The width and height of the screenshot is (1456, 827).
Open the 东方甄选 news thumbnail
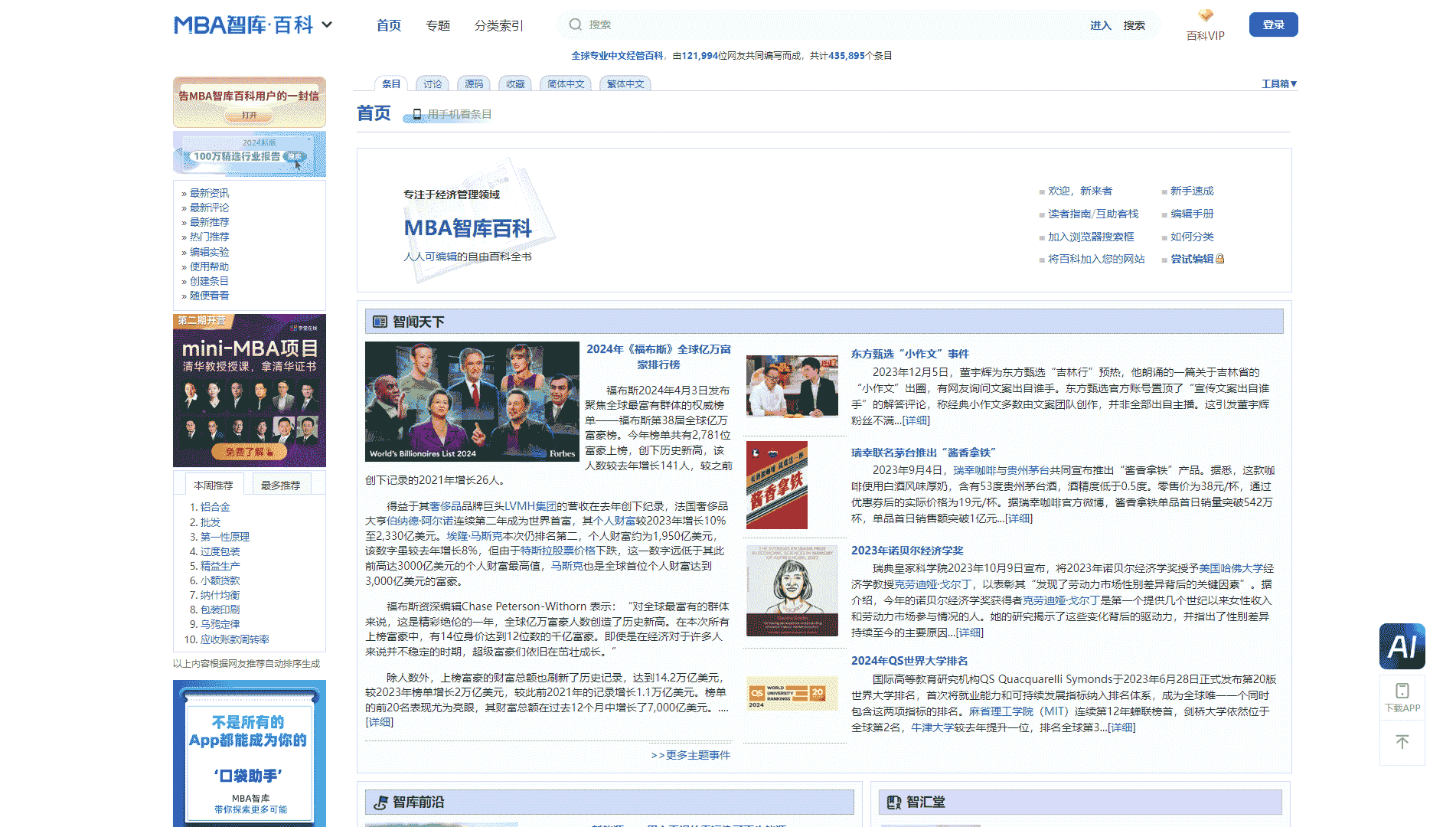[792, 386]
